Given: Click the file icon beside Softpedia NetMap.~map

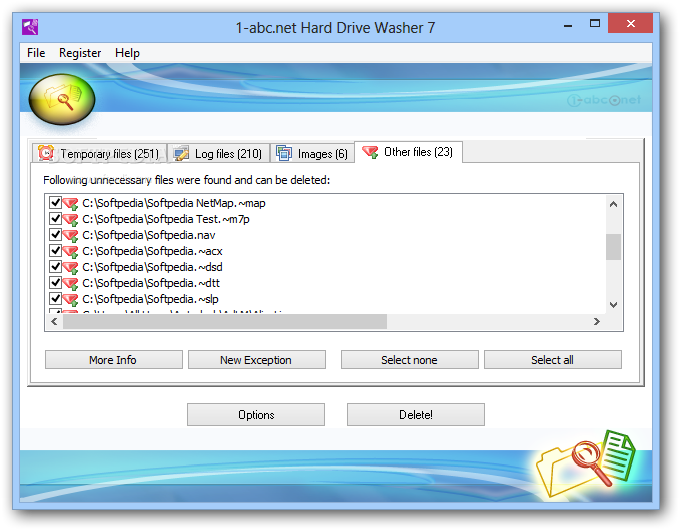Looking at the screenshot, I should point(70,203).
